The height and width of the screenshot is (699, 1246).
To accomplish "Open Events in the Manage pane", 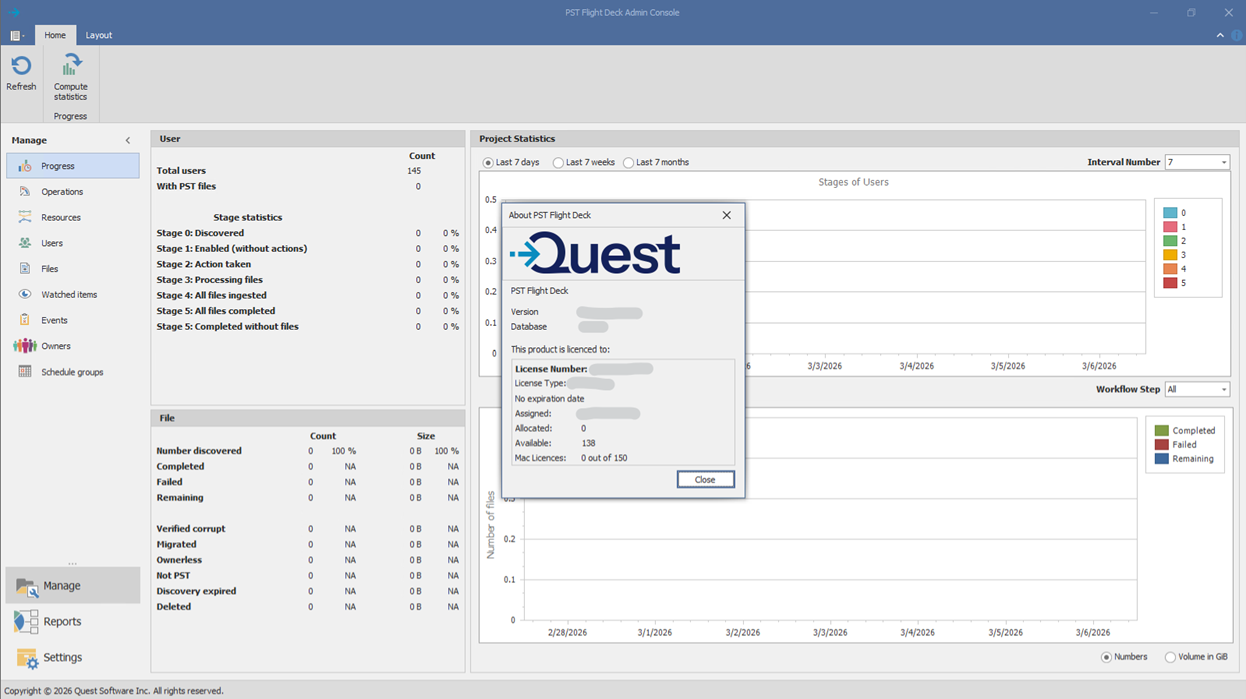I will click(73, 320).
